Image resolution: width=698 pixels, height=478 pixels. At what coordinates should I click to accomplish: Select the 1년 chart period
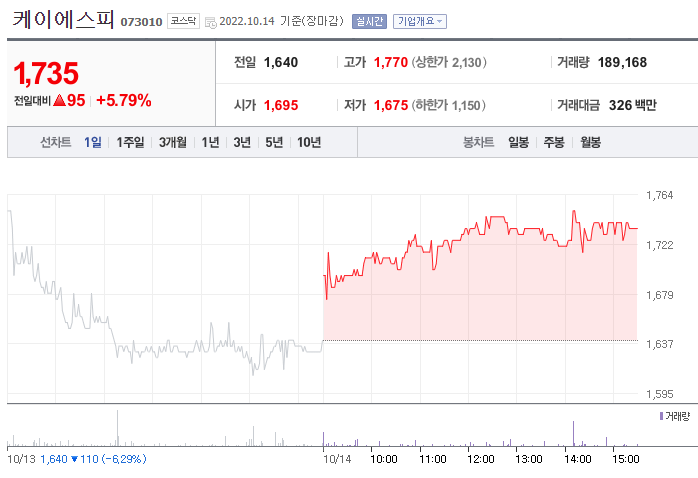click(210, 142)
